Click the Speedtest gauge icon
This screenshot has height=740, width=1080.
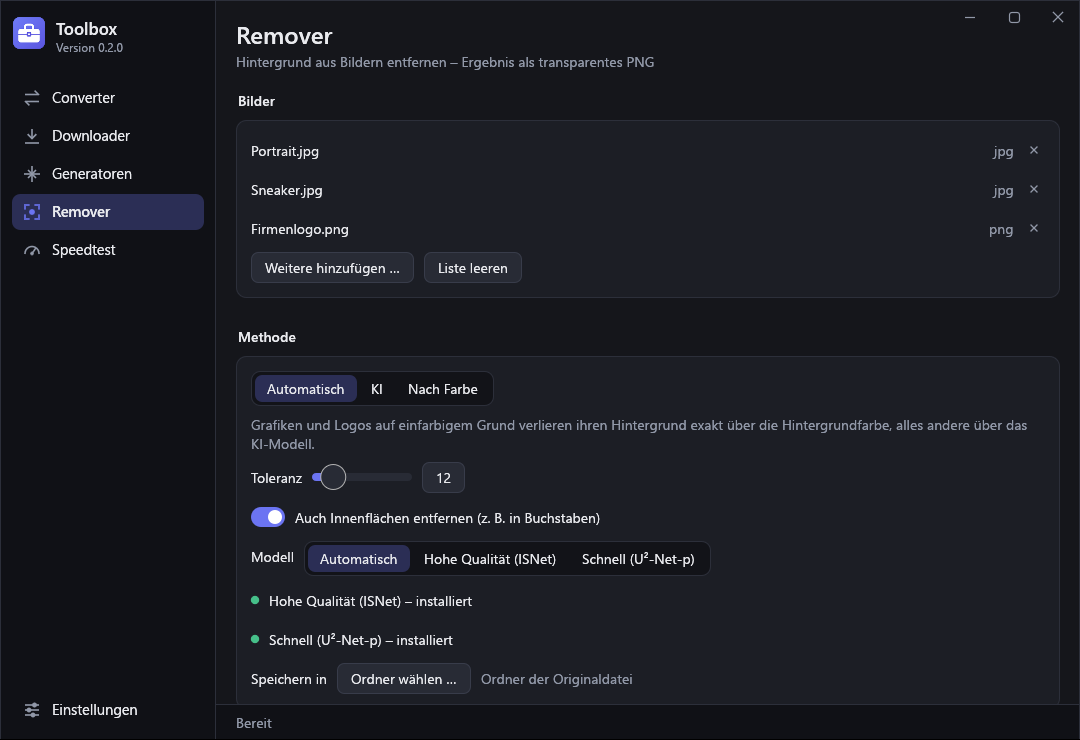(32, 250)
